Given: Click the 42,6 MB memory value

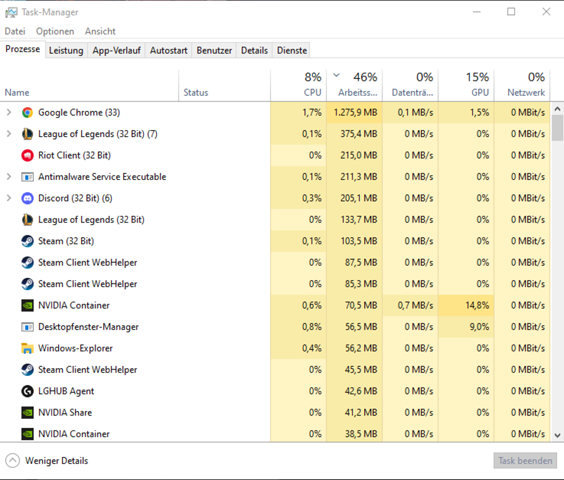Looking at the screenshot, I should click(x=361, y=391).
